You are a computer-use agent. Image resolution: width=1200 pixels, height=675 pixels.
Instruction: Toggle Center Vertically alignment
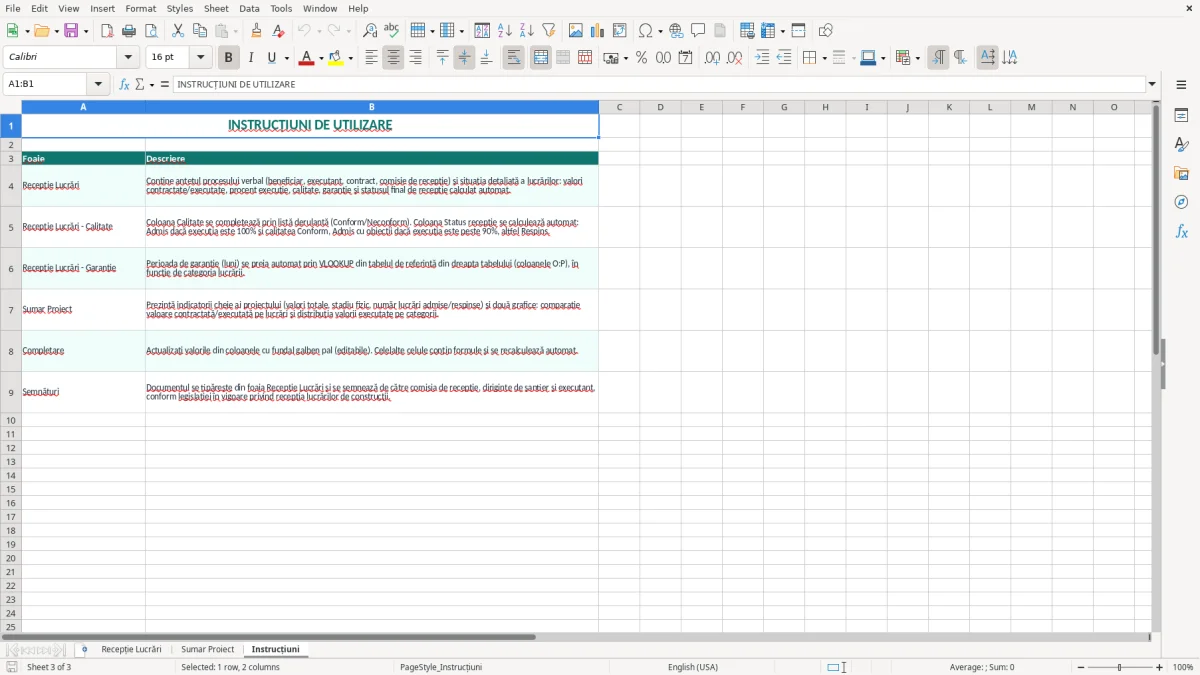[464, 58]
